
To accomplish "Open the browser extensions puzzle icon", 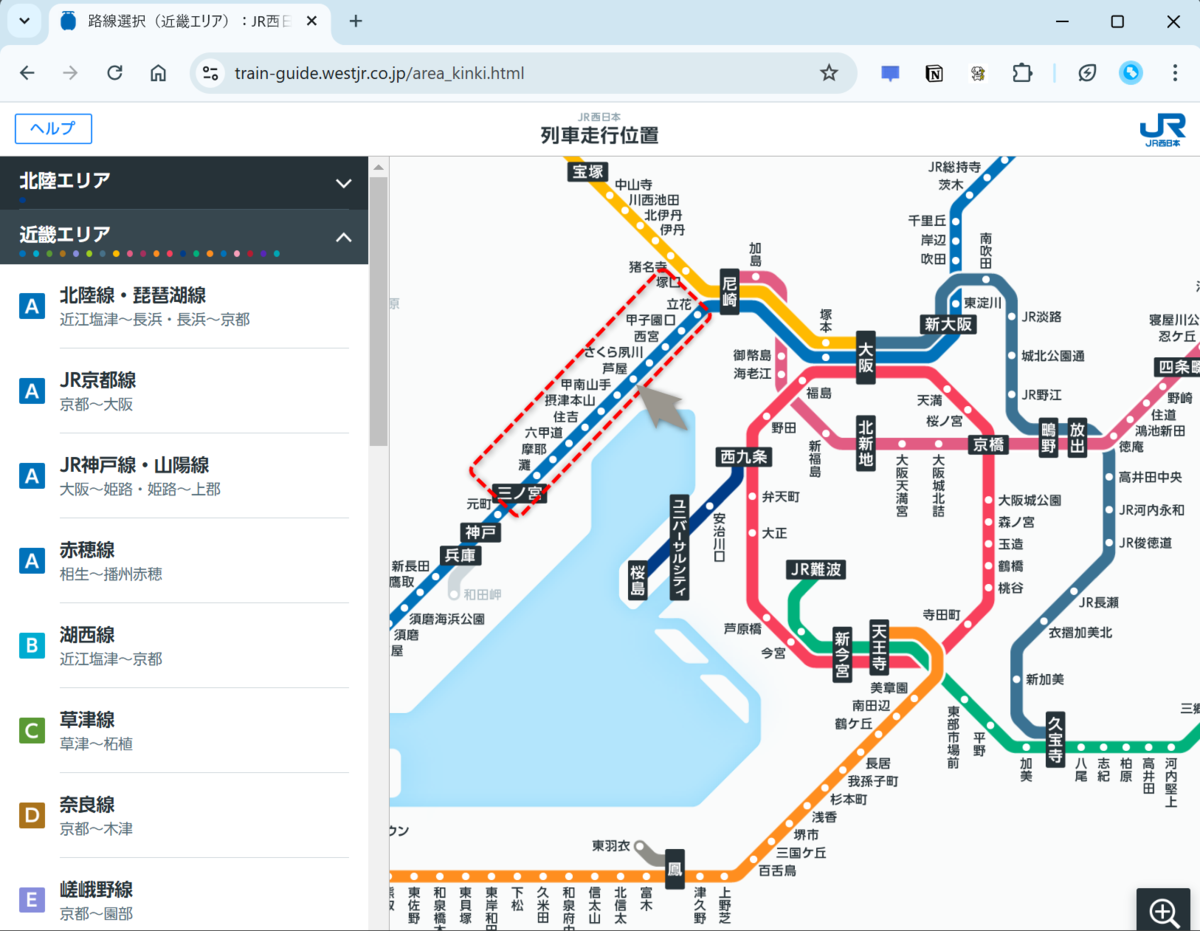I will [x=1021, y=73].
